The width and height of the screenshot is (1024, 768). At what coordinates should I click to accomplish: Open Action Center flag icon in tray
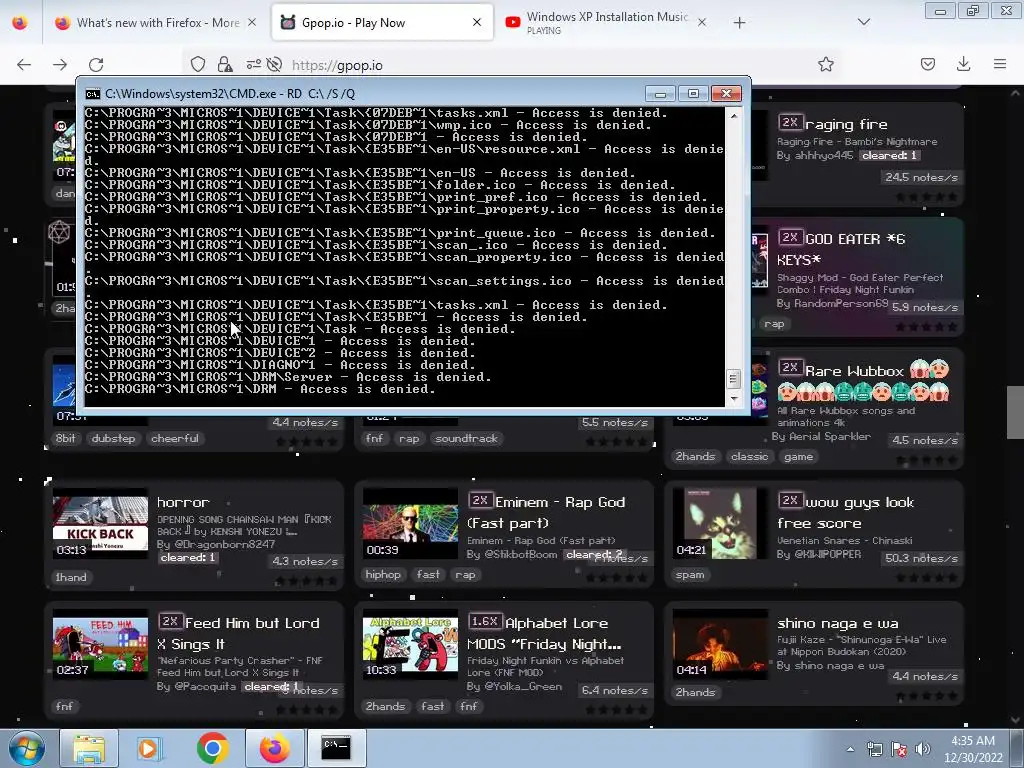[x=899, y=750]
